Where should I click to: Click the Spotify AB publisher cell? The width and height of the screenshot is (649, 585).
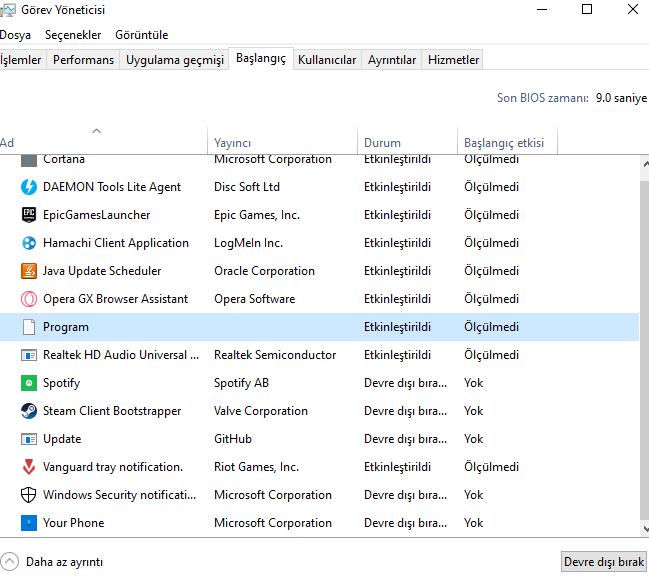click(241, 383)
